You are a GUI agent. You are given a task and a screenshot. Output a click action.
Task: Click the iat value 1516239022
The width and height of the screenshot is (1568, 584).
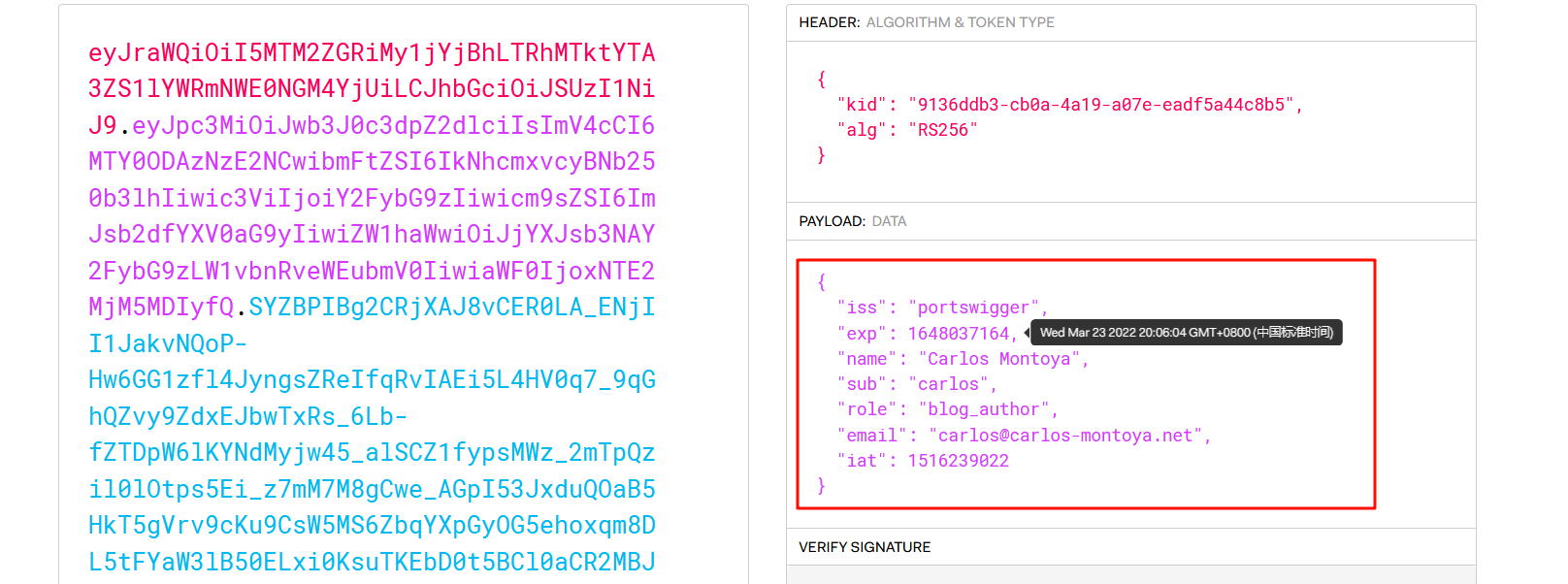pos(958,461)
